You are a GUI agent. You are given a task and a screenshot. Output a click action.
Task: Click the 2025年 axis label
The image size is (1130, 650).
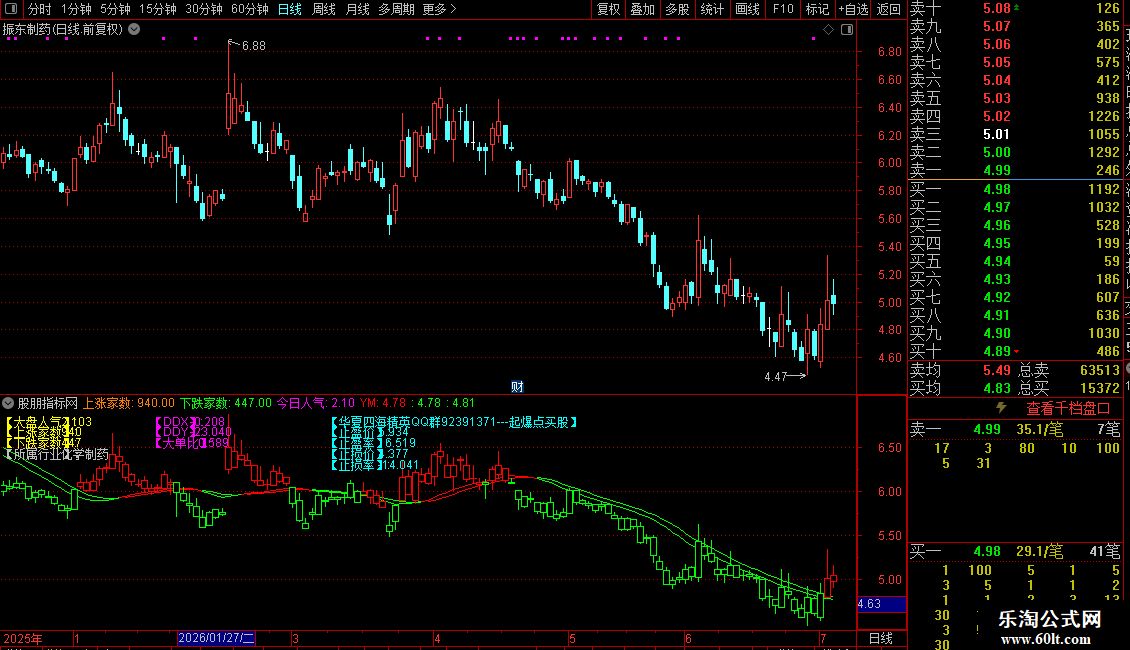point(22,638)
